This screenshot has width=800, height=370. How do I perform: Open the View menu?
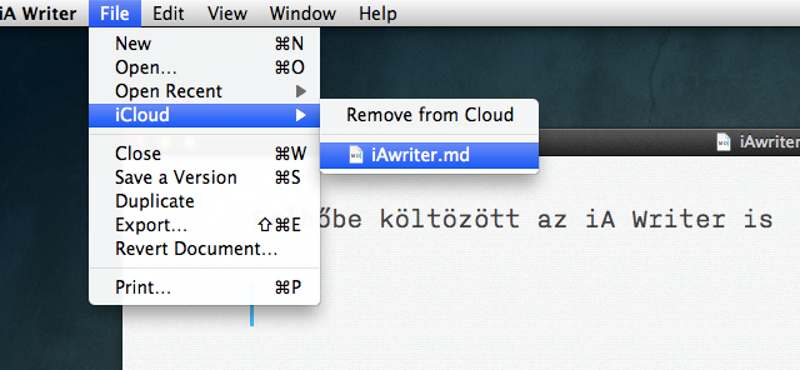pyautogui.click(x=227, y=13)
